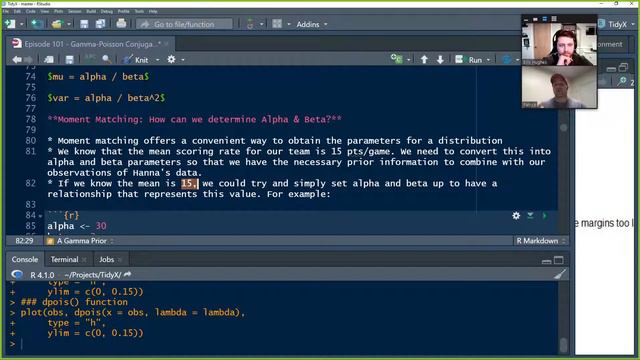Open the R Markdown file type selector
The height and width of the screenshot is (360, 640).
[540, 241]
